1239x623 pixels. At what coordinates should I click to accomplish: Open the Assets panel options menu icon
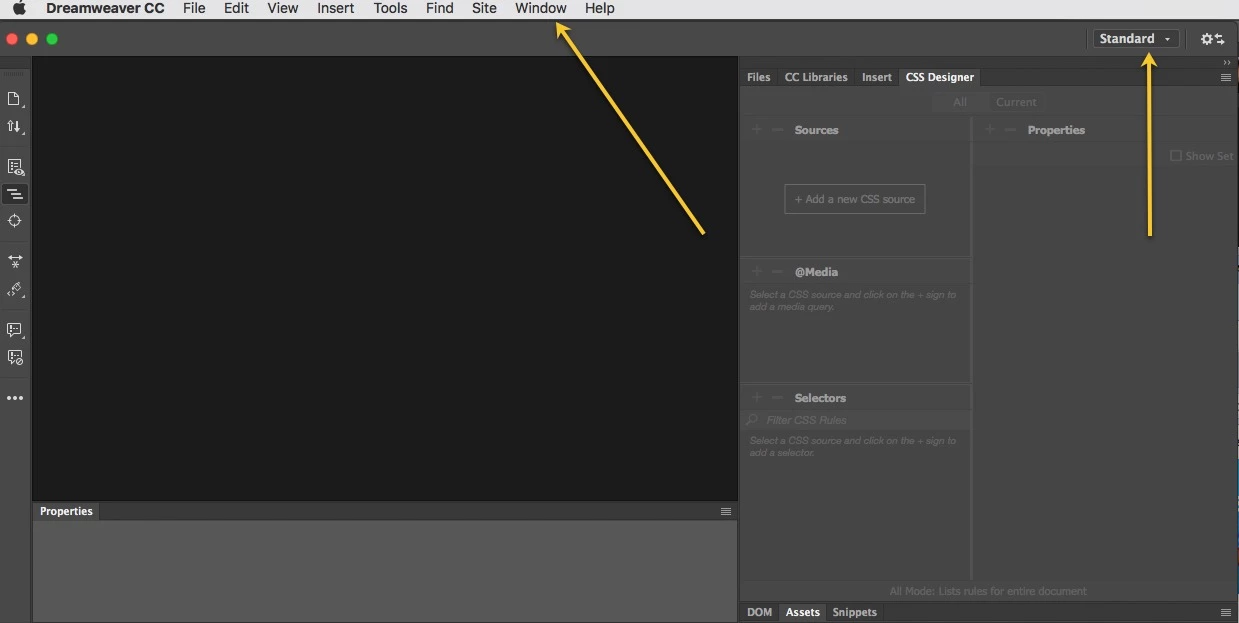pos(1225,612)
